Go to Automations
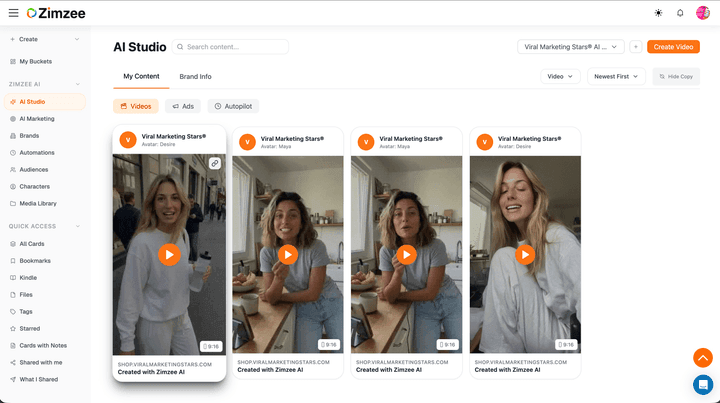The height and width of the screenshot is (403, 720). [x=45, y=153]
